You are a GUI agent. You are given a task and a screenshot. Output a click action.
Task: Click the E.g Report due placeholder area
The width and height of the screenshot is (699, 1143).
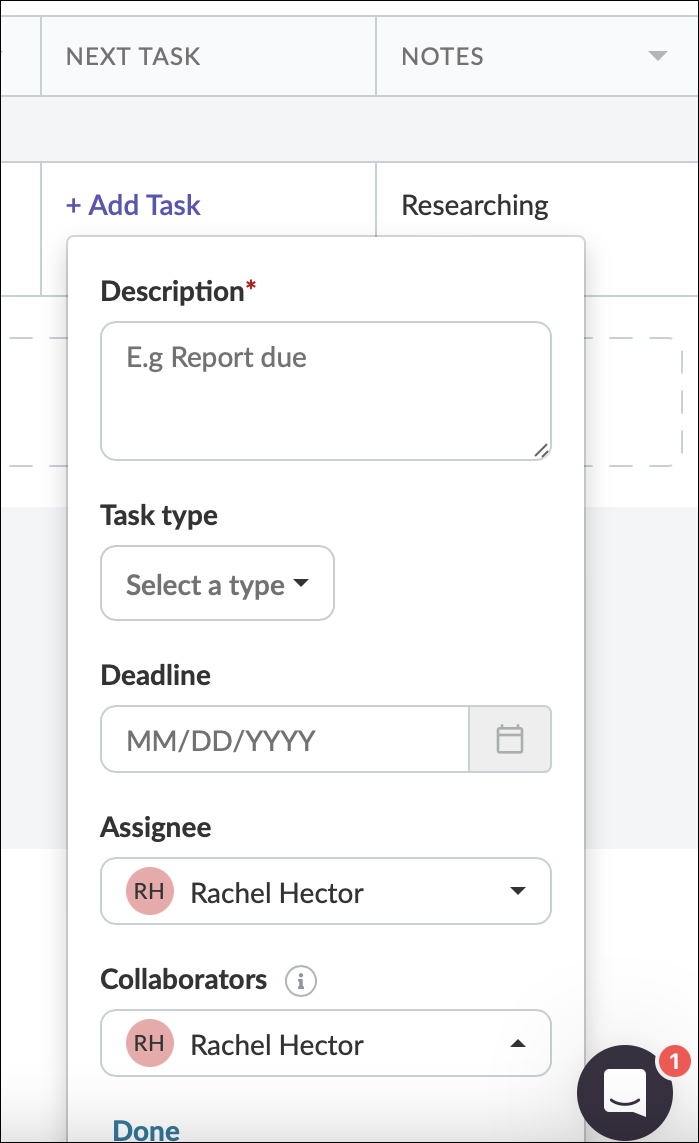(x=215, y=357)
